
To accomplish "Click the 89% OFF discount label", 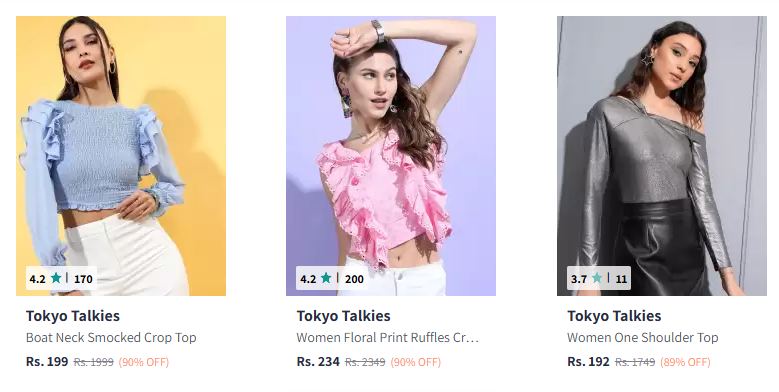I will (x=685, y=362).
